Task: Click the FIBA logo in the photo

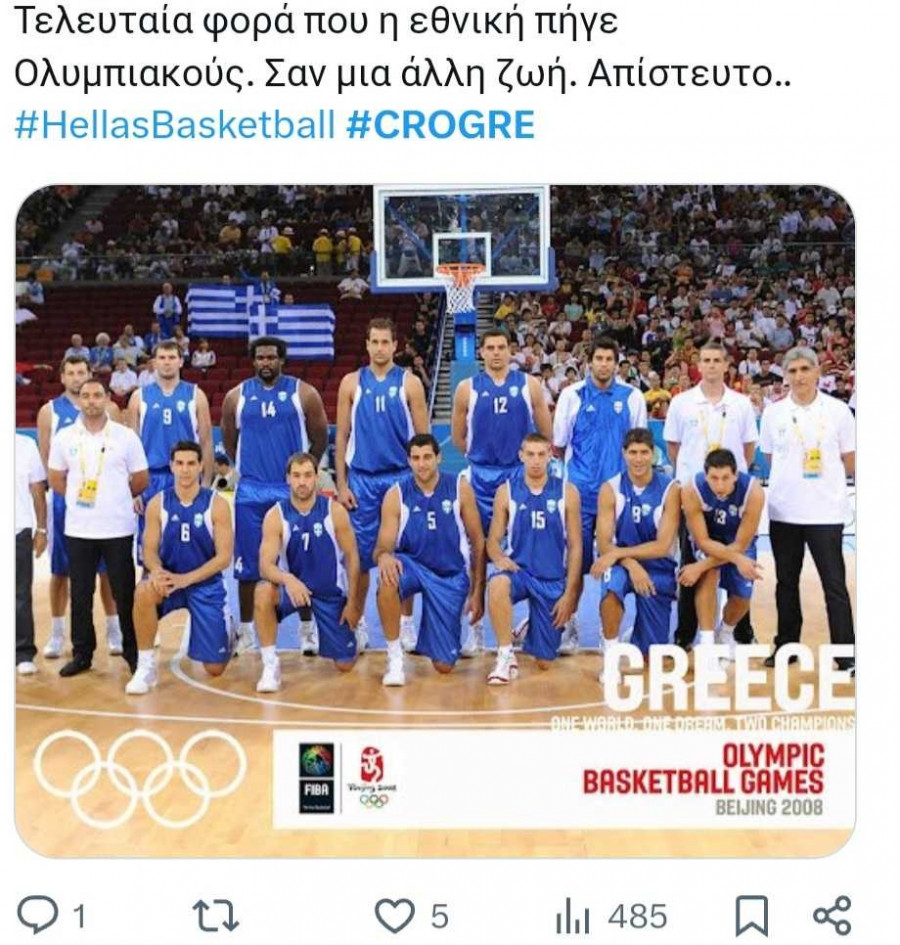Action: click(x=316, y=778)
